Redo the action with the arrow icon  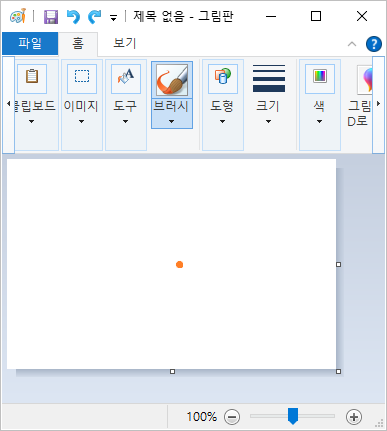tap(95, 16)
